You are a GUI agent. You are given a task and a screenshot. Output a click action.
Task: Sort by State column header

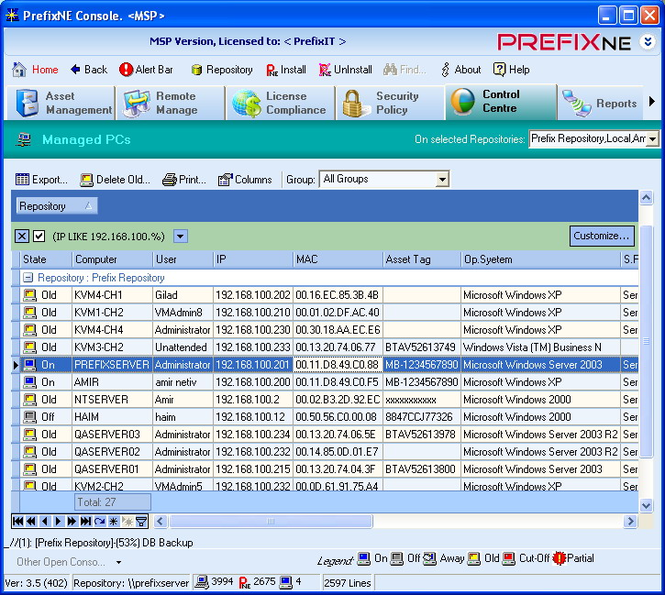[x=45, y=260]
